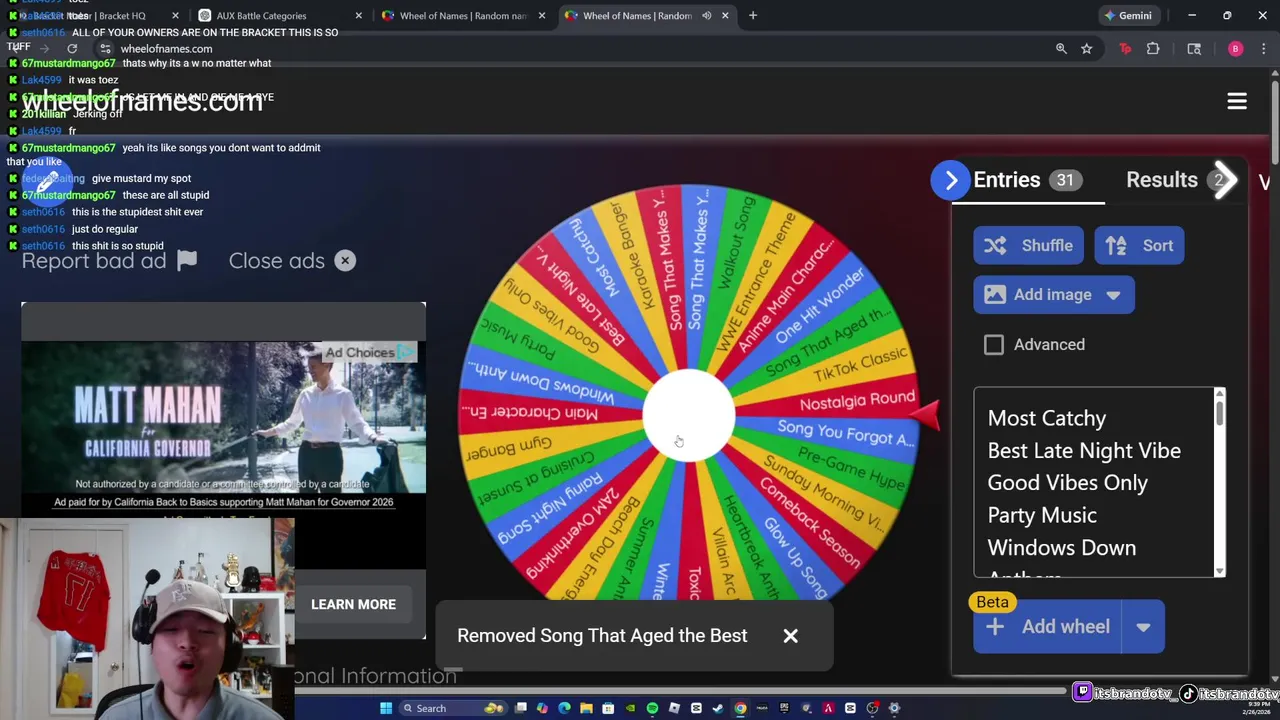
Task: Open File Explorer from the taskbar
Action: click(586, 708)
